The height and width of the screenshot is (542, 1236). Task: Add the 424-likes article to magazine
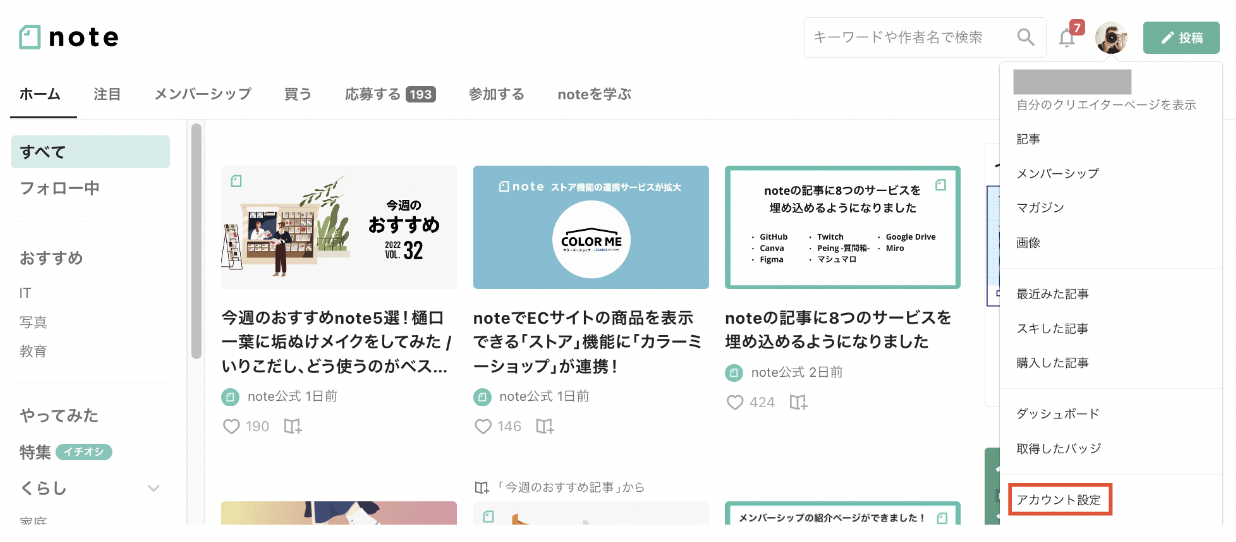pyautogui.click(x=798, y=403)
